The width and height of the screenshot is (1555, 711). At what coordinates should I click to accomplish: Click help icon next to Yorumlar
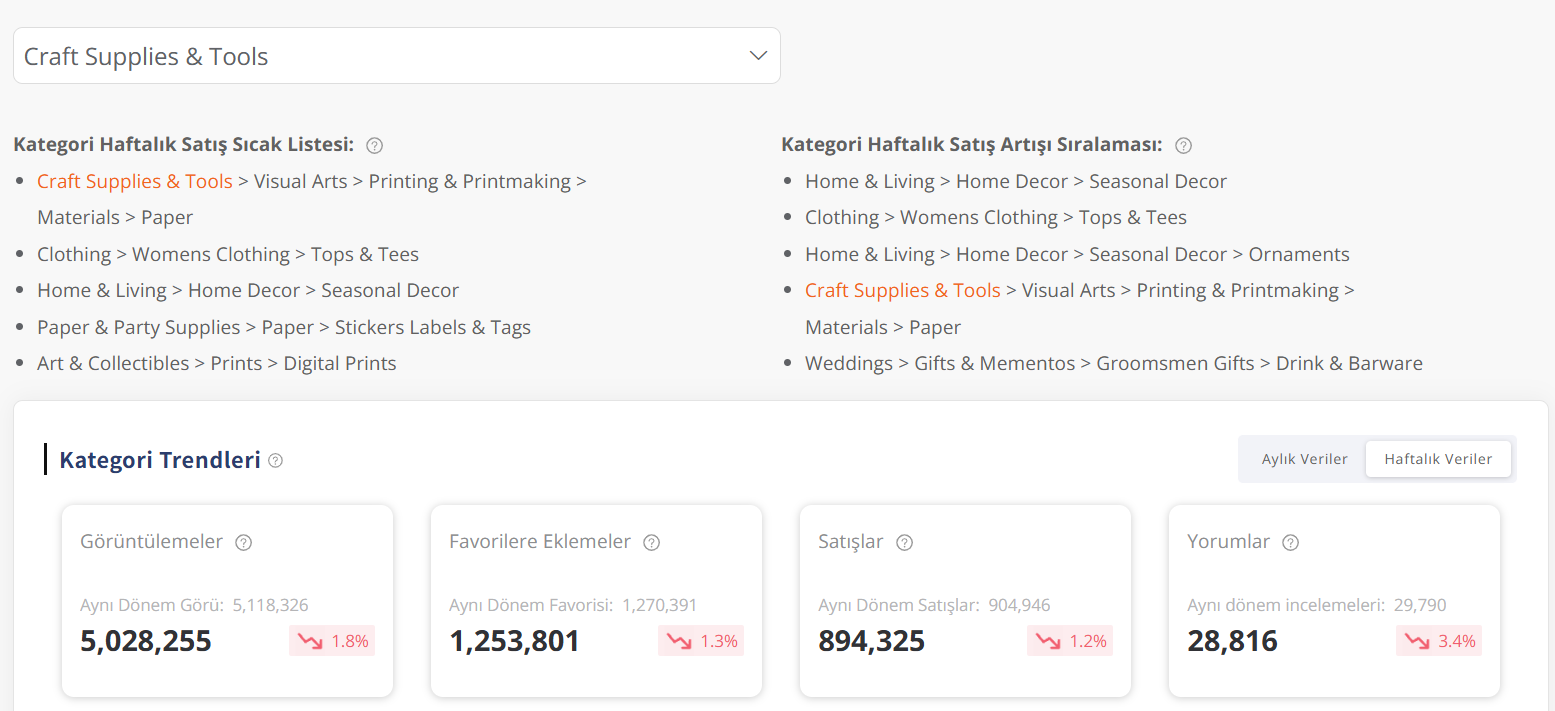tap(1290, 543)
